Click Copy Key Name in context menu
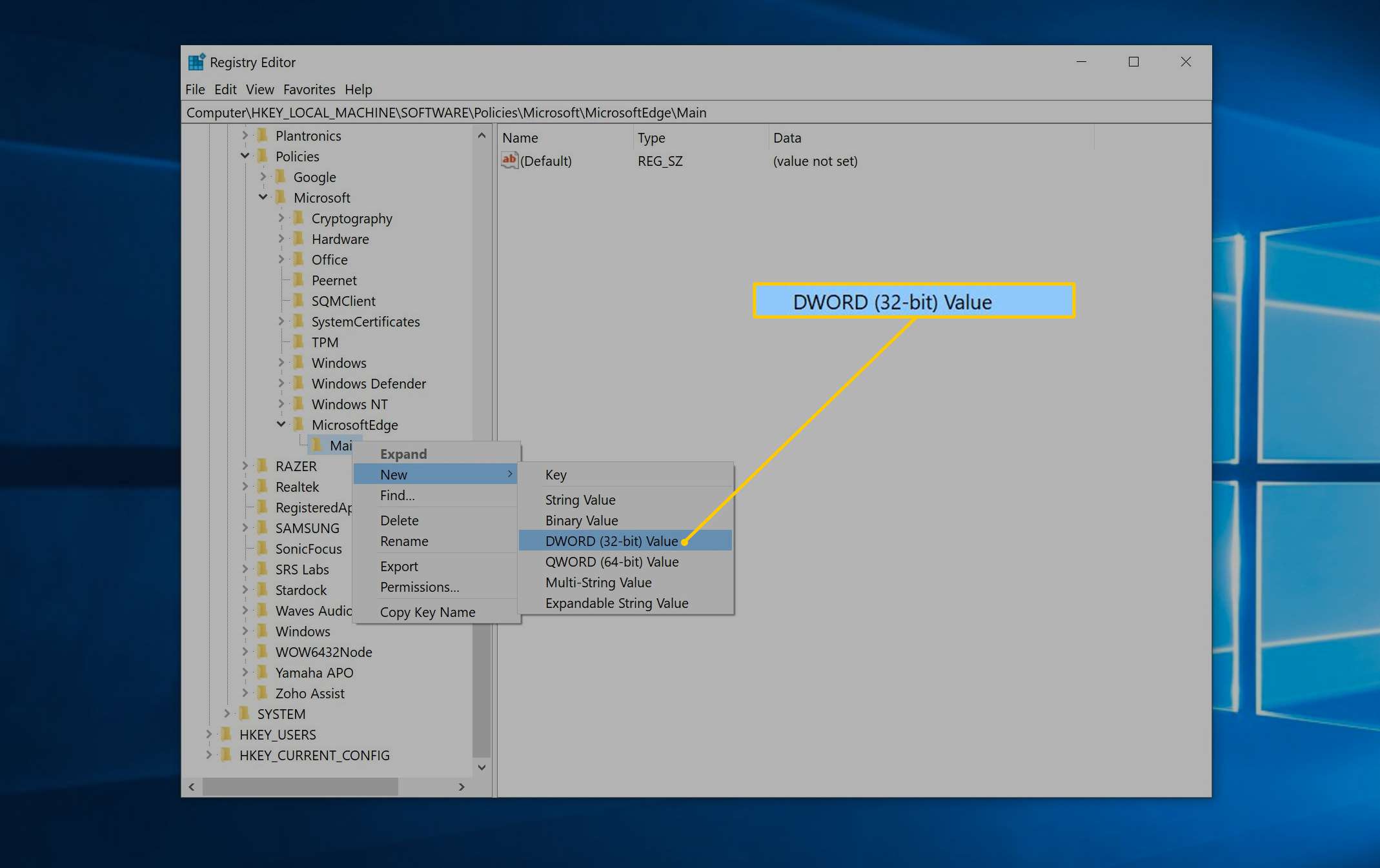Screen dimensions: 1380x868 click(436, 612)
